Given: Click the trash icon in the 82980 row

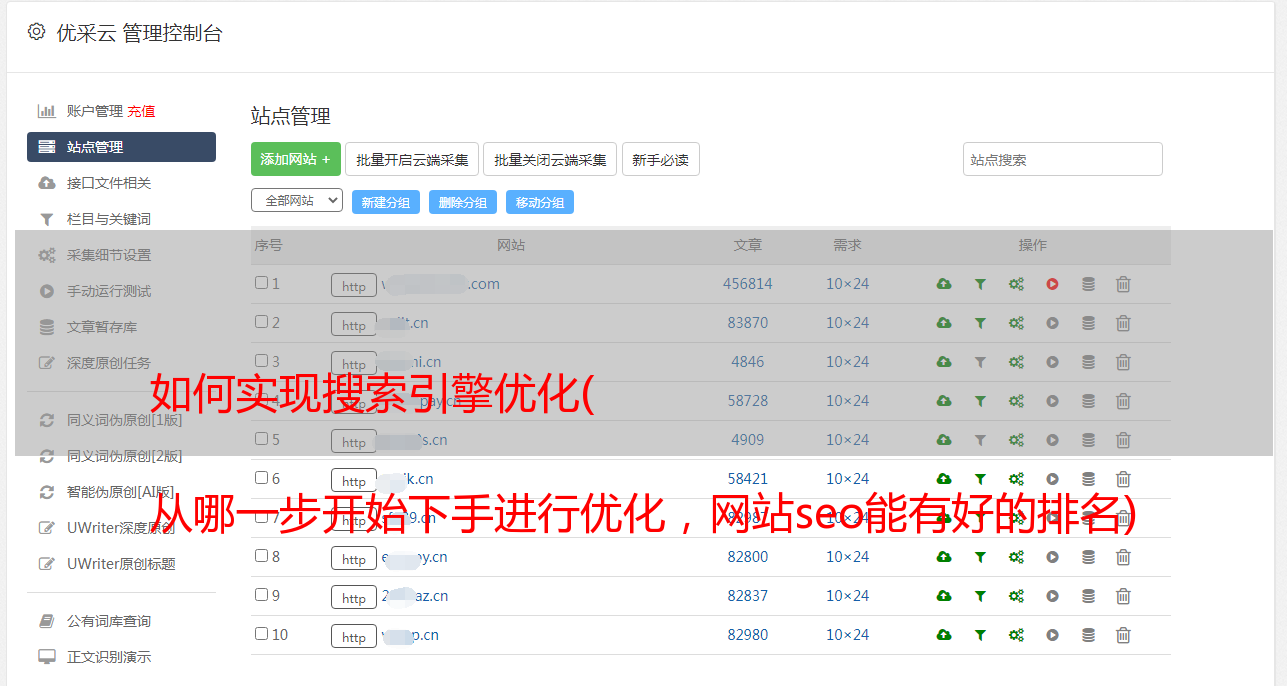Looking at the screenshot, I should pyautogui.click(x=1123, y=635).
